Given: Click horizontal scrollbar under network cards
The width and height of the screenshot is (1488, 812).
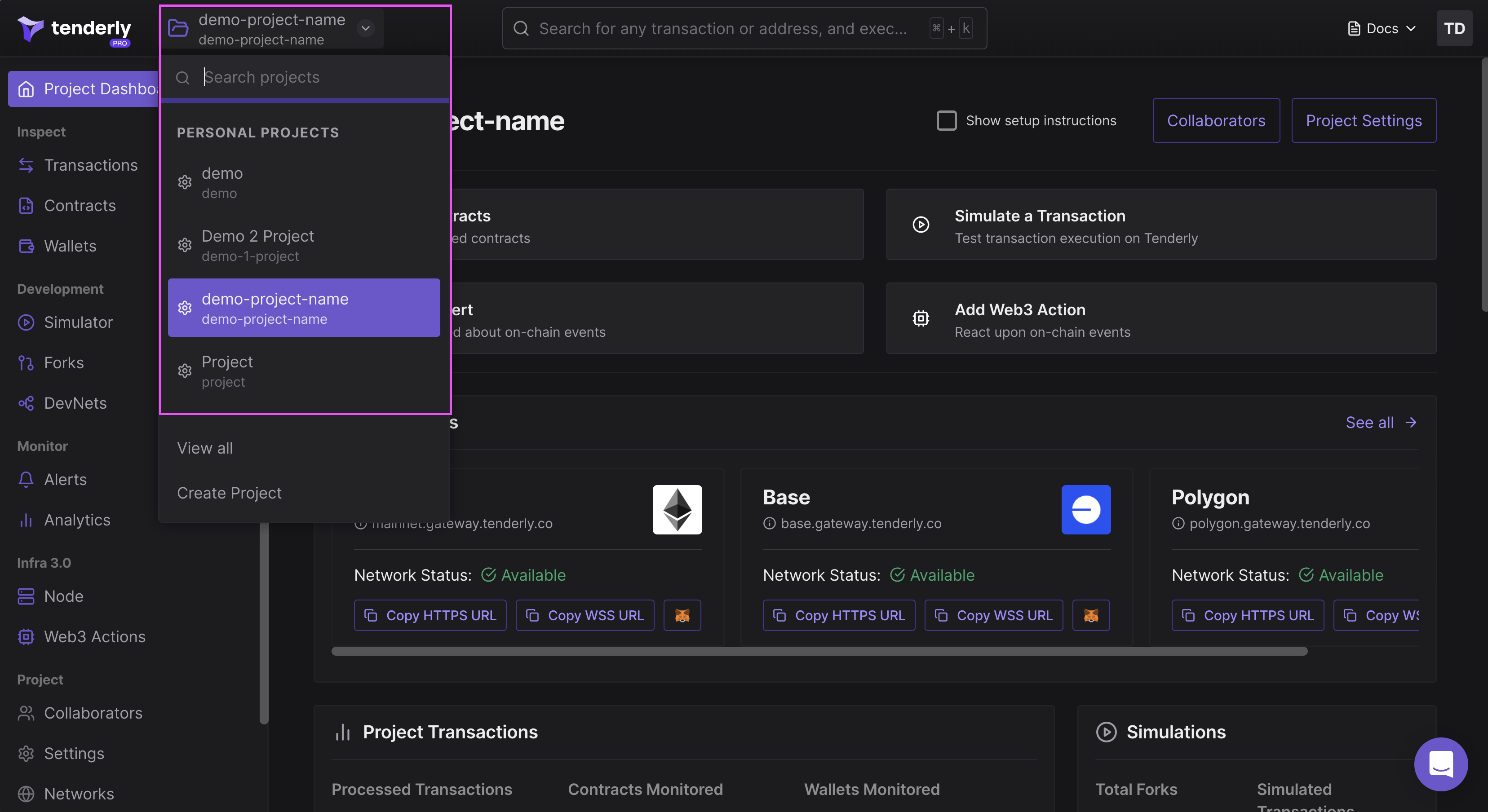Looking at the screenshot, I should click(x=819, y=652).
